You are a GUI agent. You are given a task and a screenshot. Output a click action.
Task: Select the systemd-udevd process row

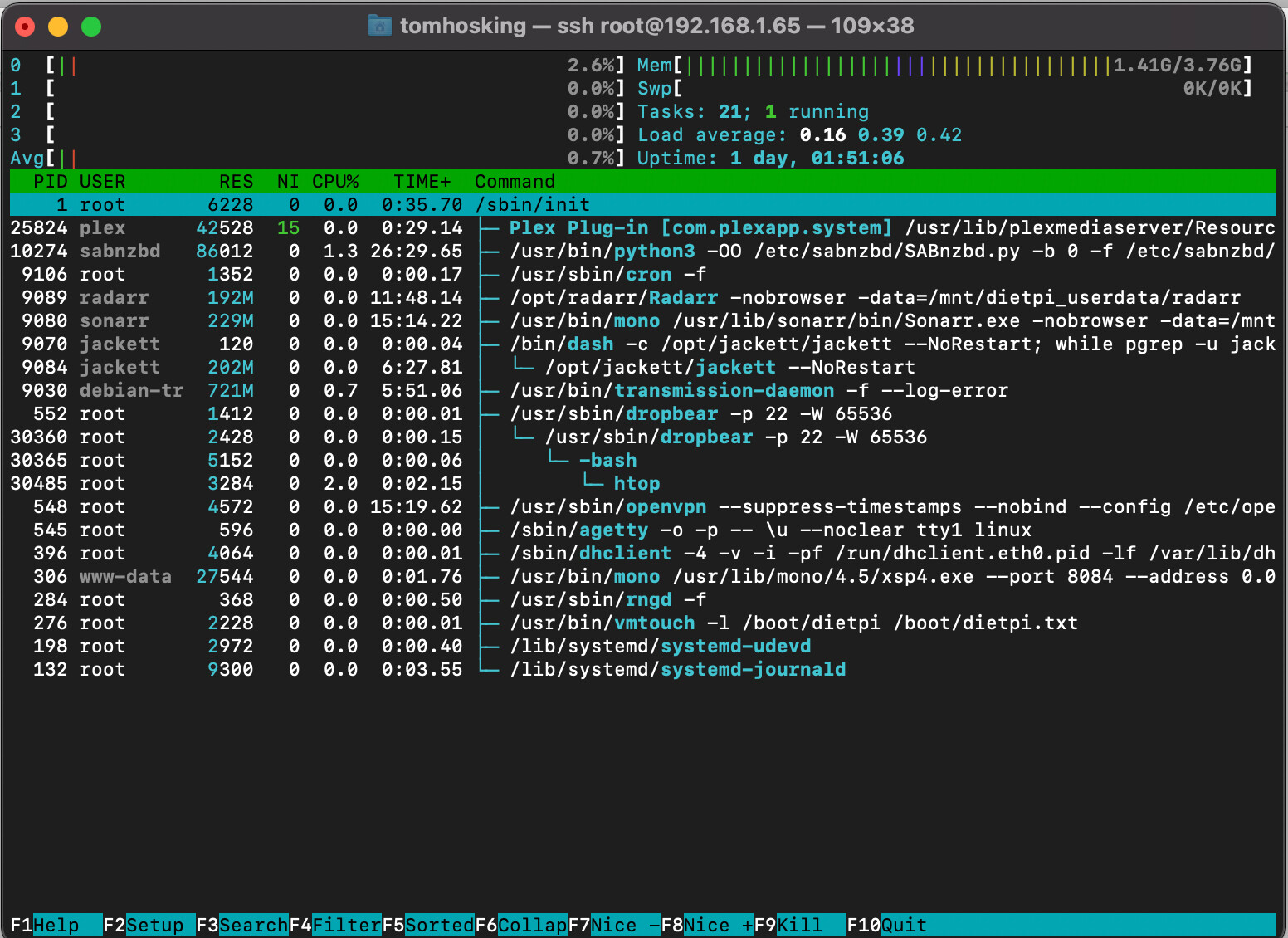(643, 646)
